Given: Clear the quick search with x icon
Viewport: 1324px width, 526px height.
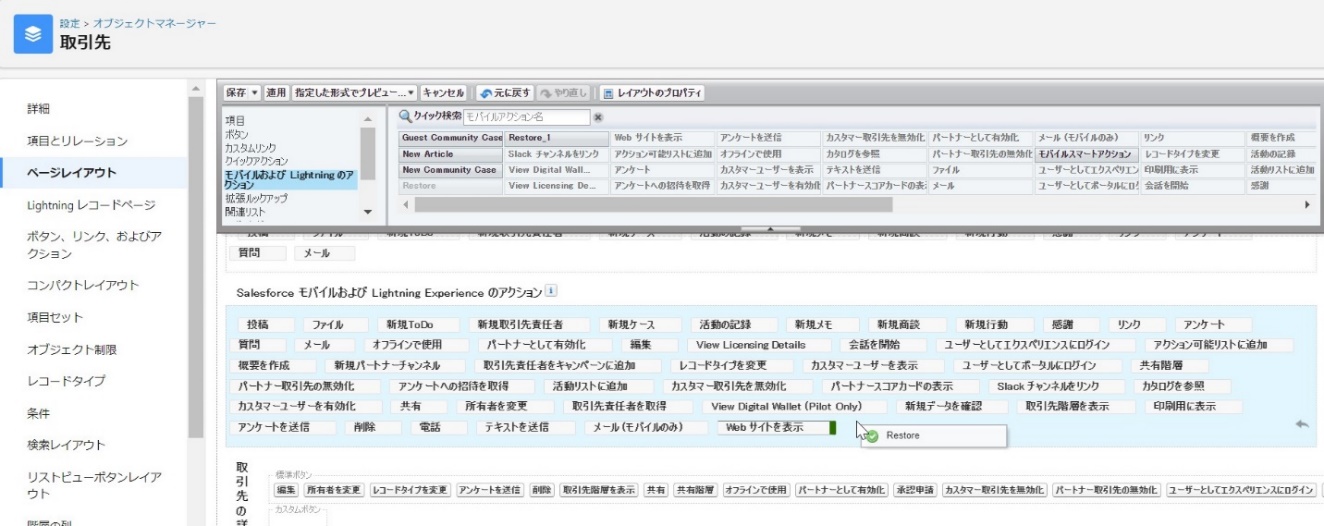Looking at the screenshot, I should [x=598, y=118].
